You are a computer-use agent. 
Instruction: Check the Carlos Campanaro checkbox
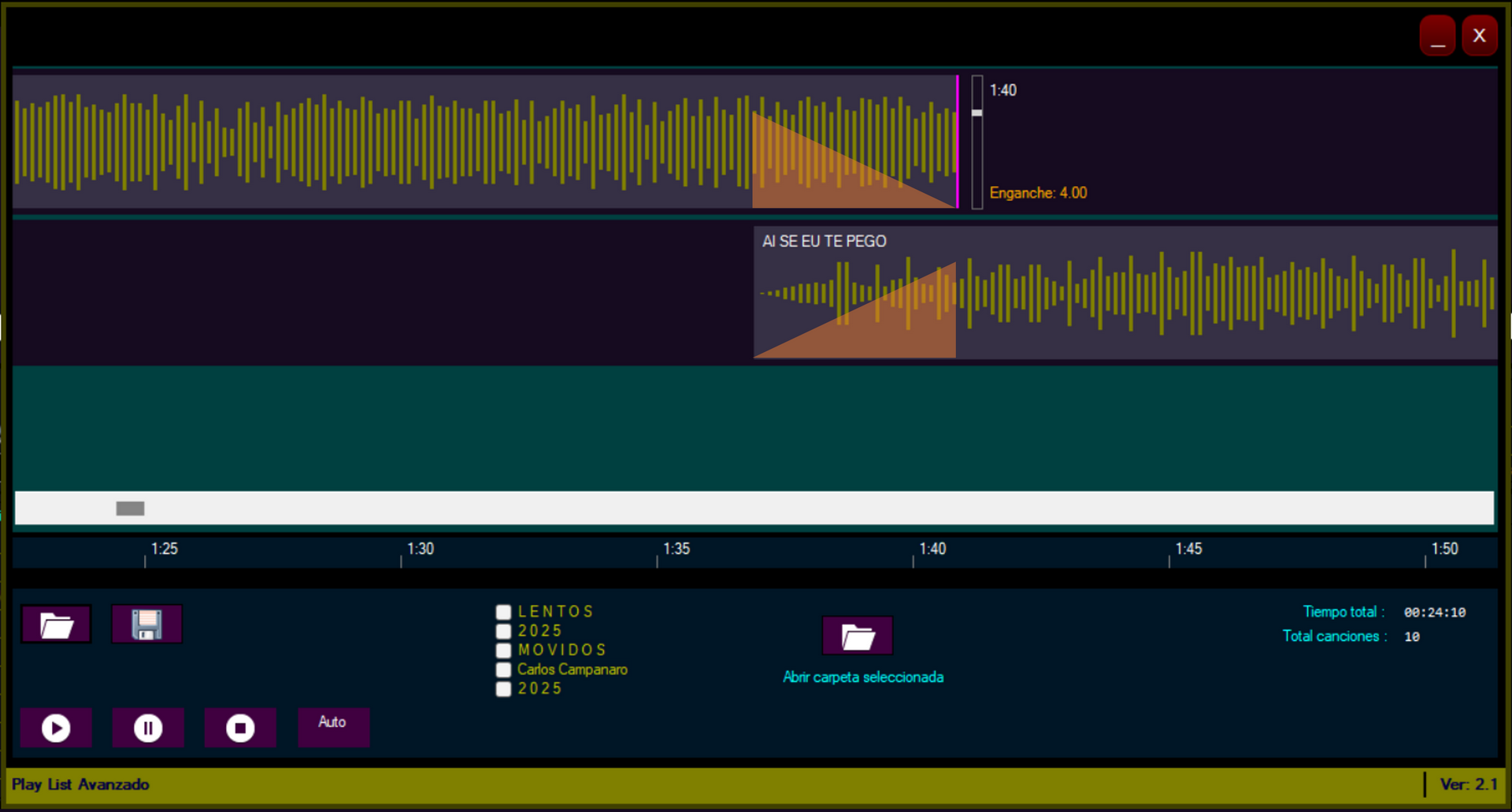pyautogui.click(x=504, y=670)
